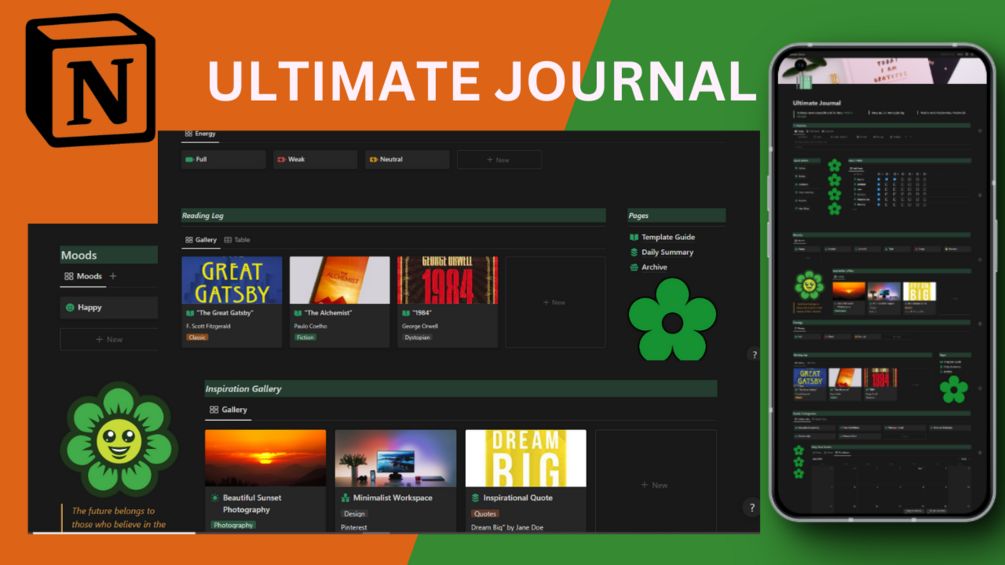Click Inspirational Quote card title

[518, 498]
